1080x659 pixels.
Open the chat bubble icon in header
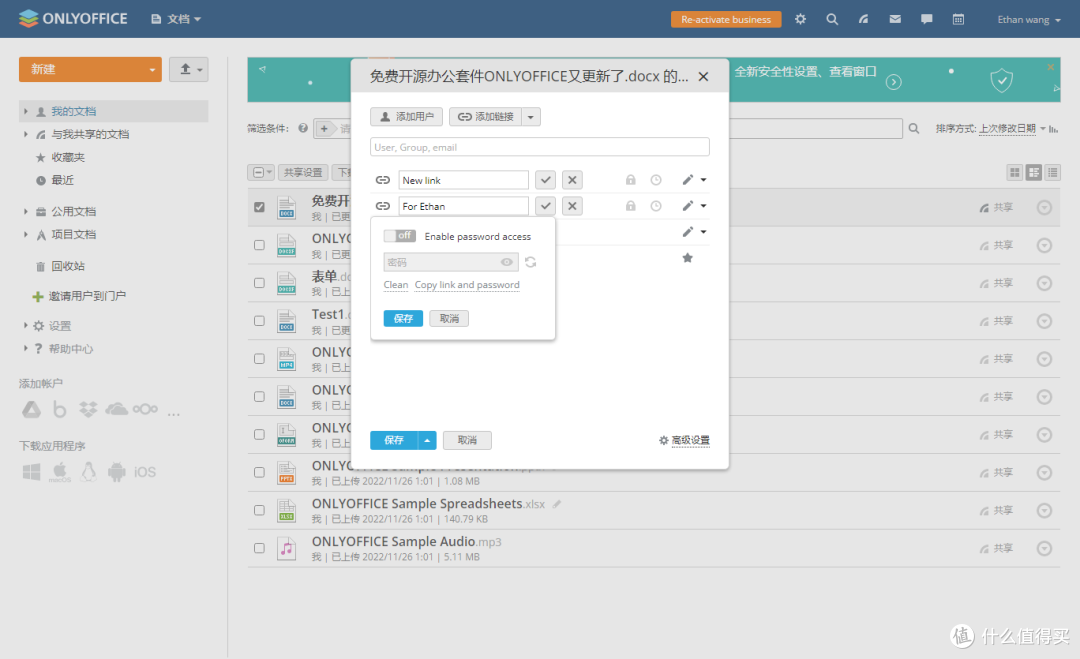tap(926, 19)
